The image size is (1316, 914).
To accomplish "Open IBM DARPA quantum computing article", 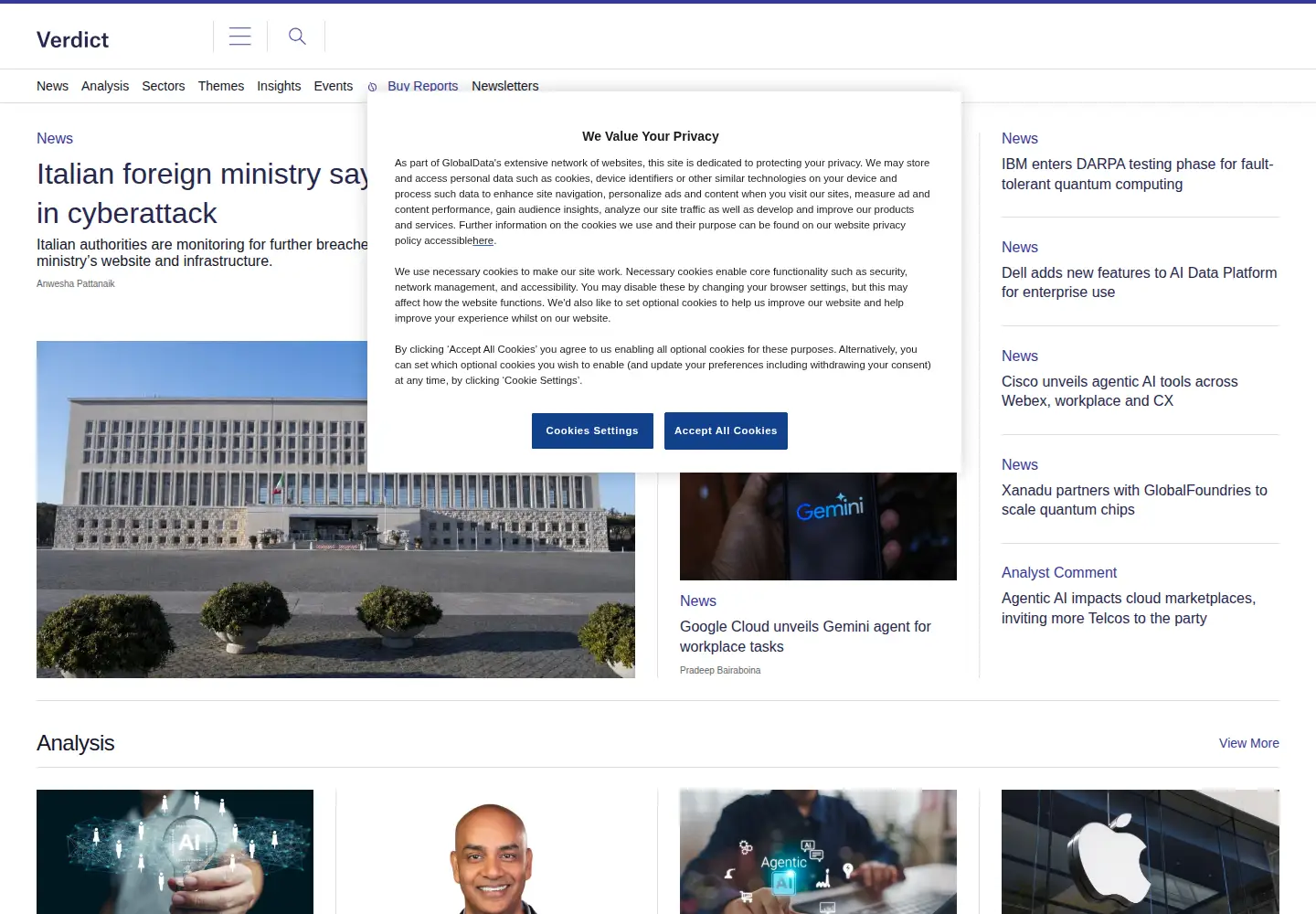I will pos(1138,174).
